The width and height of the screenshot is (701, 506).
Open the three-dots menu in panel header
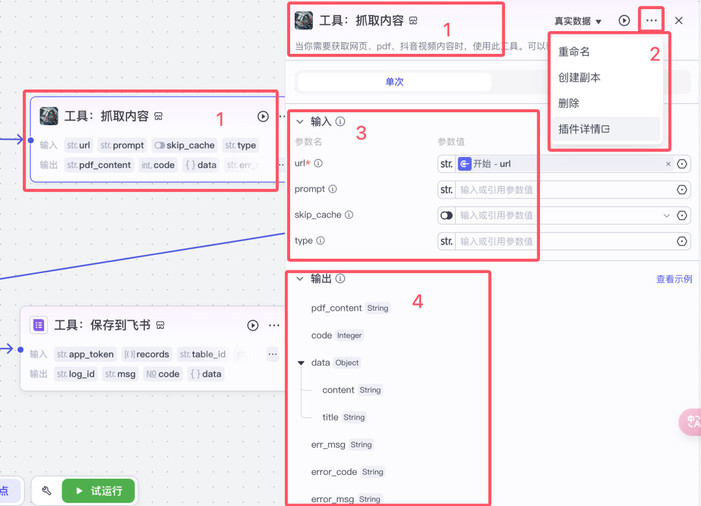651,21
